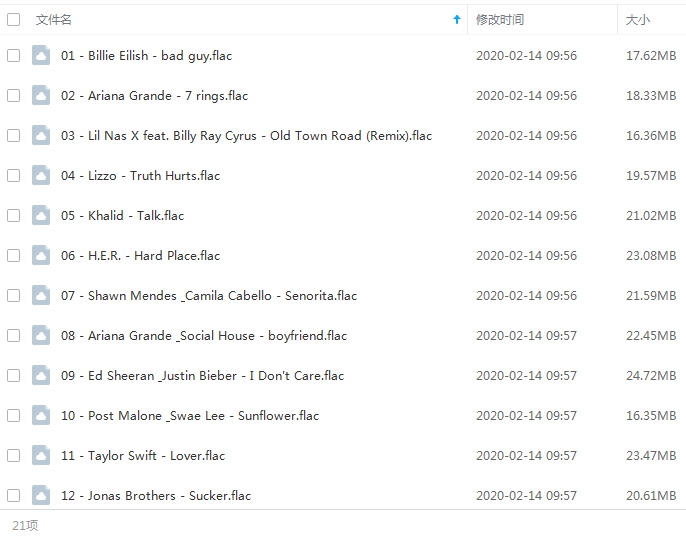Image resolution: width=686 pixels, height=537 pixels.
Task: Click the 21.02MB size value
Action: point(651,215)
